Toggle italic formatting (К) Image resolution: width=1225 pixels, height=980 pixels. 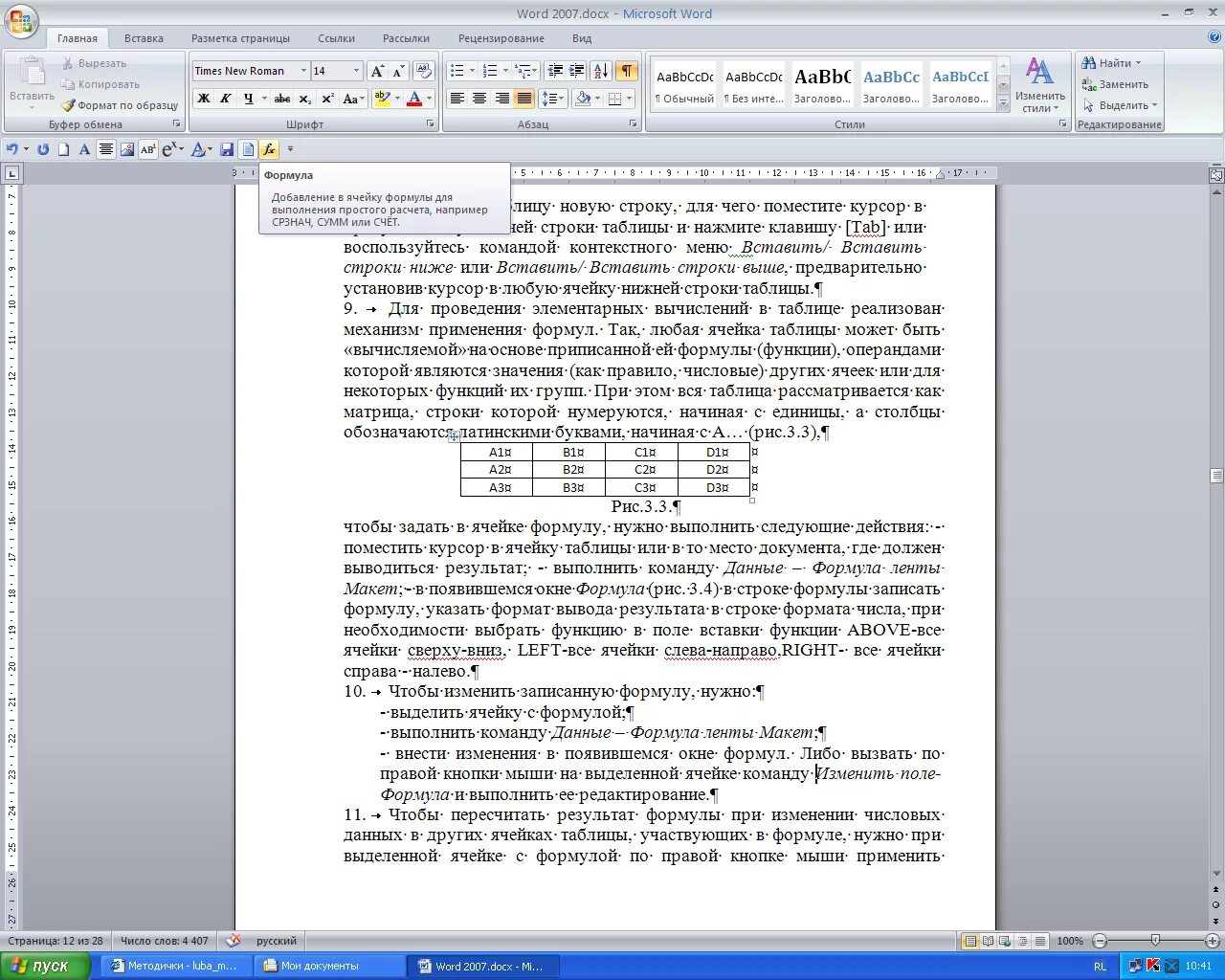coord(226,99)
